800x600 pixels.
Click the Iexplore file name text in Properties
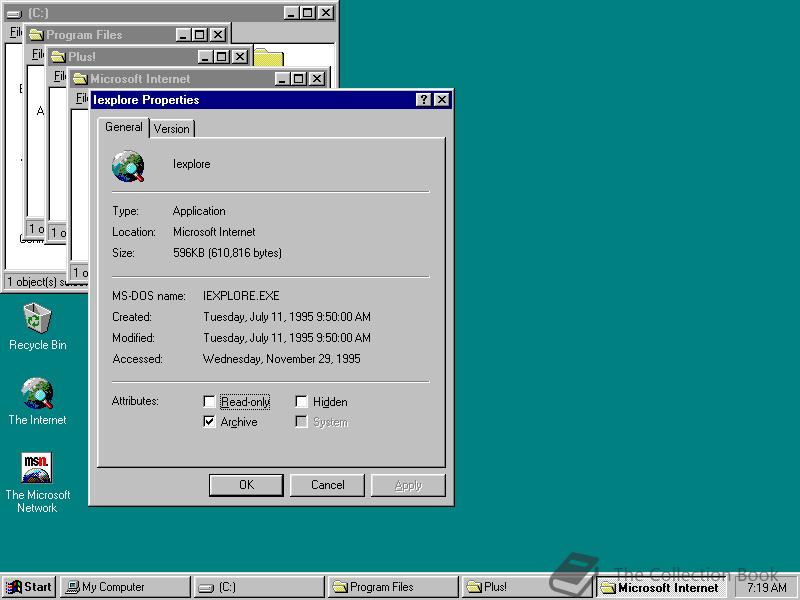[191, 164]
